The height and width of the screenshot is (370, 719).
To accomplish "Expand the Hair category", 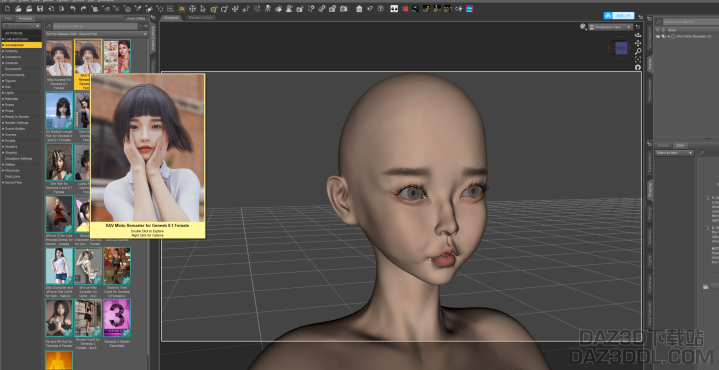I will 3,87.
